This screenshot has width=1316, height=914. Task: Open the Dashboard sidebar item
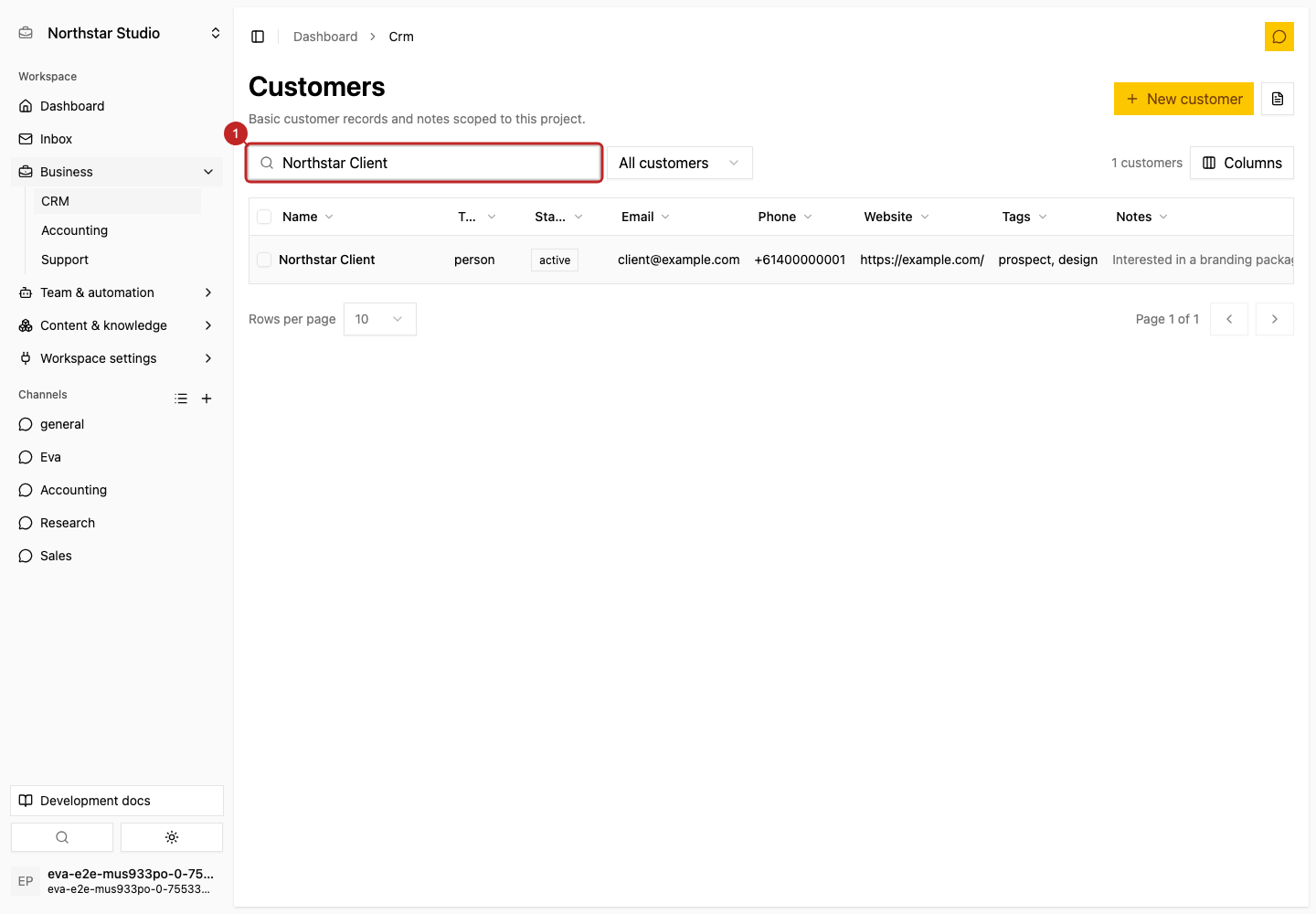point(117,106)
